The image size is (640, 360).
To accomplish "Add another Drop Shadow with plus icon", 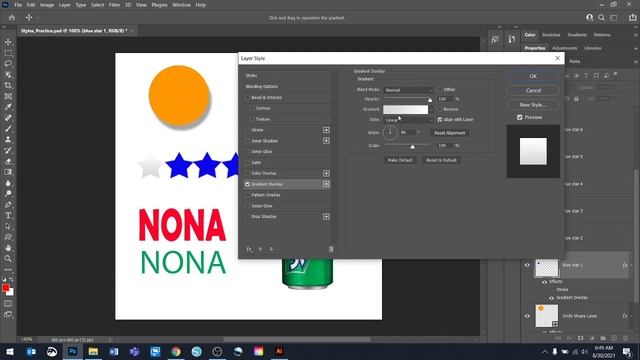I will [326, 217].
